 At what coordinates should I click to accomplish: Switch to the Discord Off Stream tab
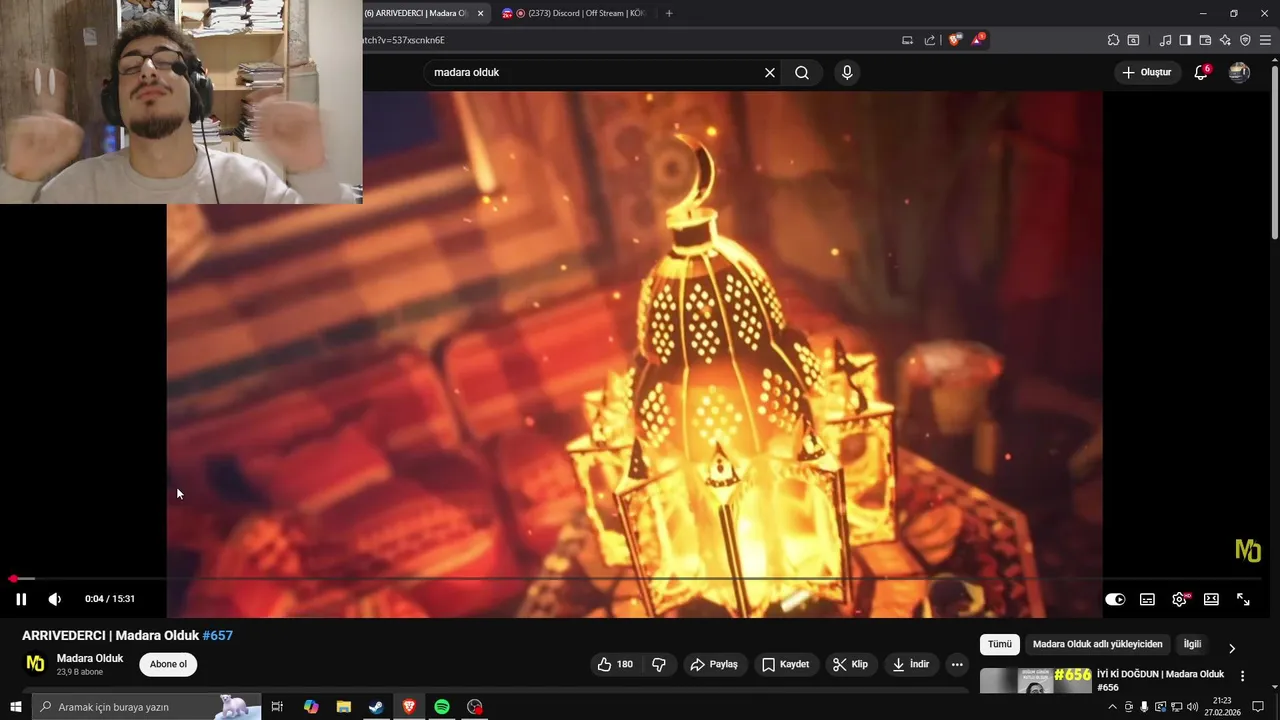(x=574, y=13)
